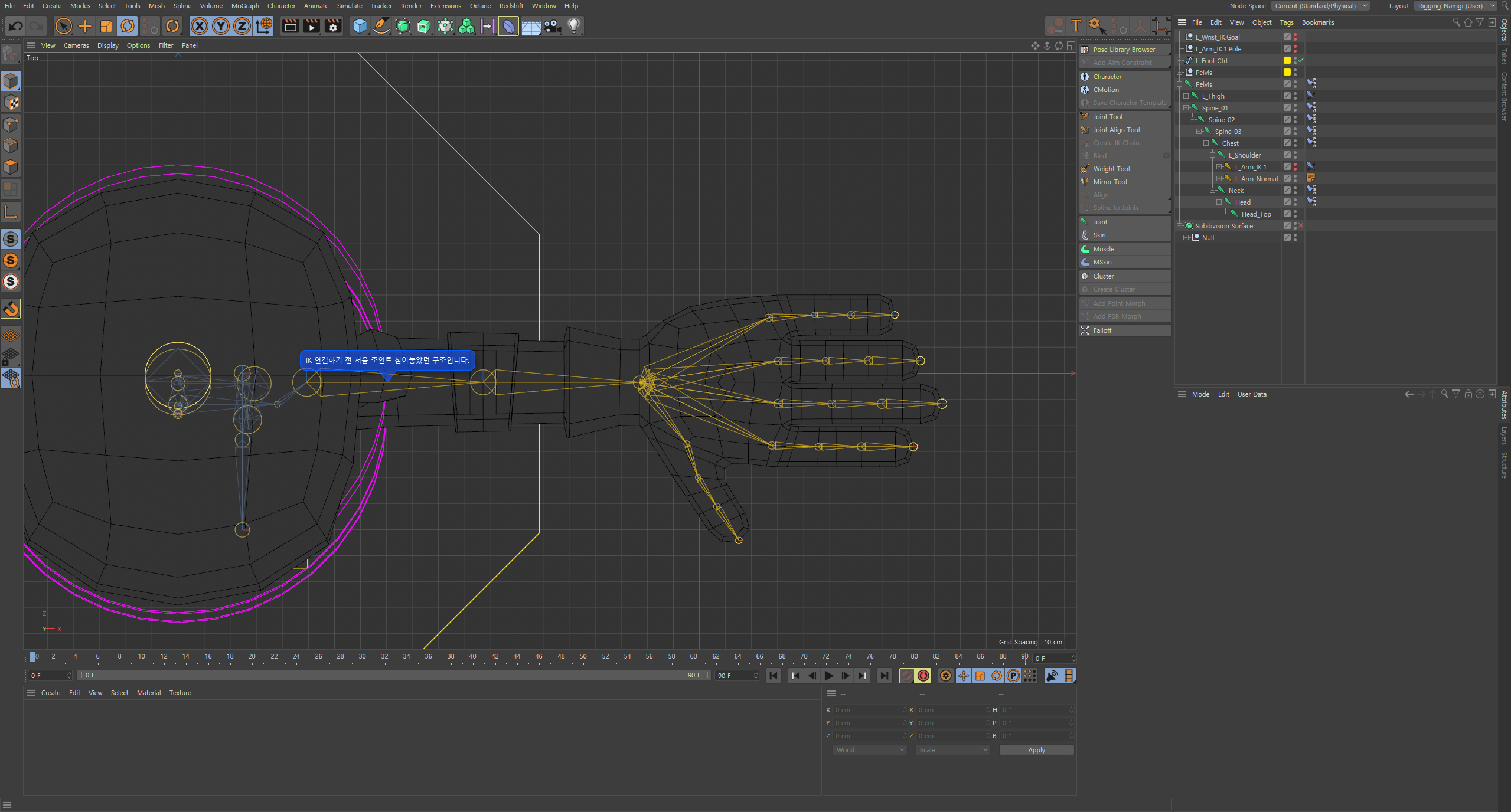
Task: Add a Cube primitive object
Action: (x=360, y=26)
